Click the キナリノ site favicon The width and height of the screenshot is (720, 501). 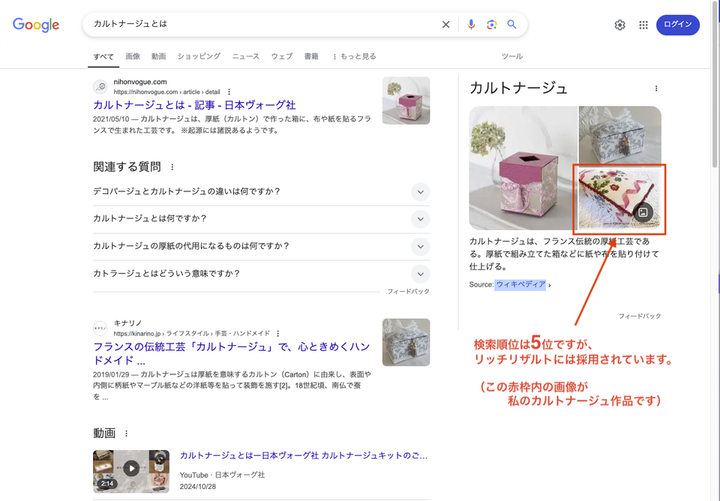(x=100, y=328)
